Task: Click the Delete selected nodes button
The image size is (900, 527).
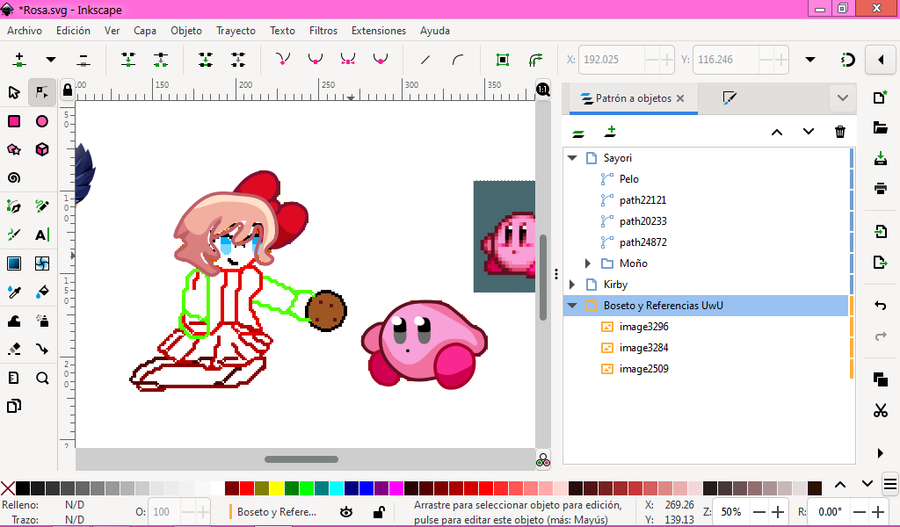Action: (x=83, y=59)
